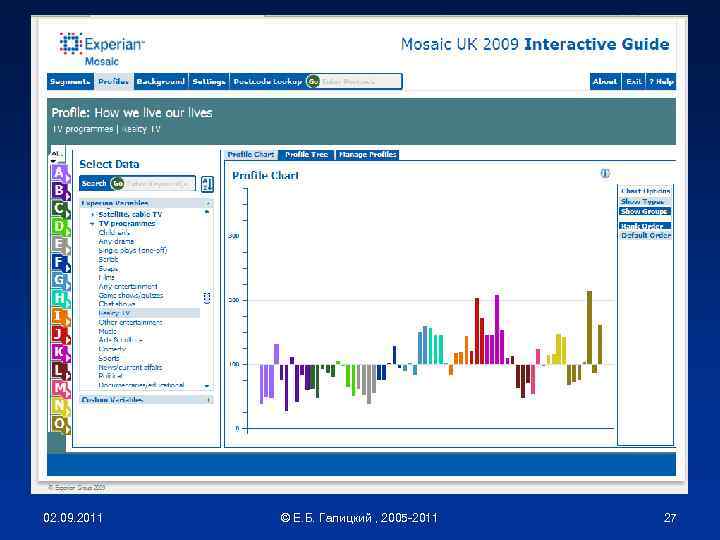Click the Experian logo
The height and width of the screenshot is (540, 720).
[102, 49]
